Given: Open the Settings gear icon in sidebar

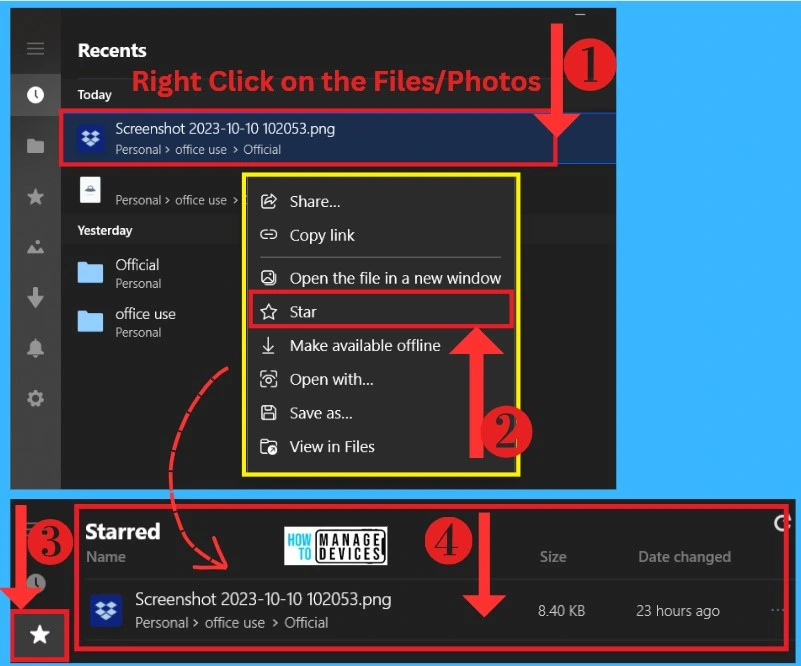Looking at the screenshot, I should (35, 398).
